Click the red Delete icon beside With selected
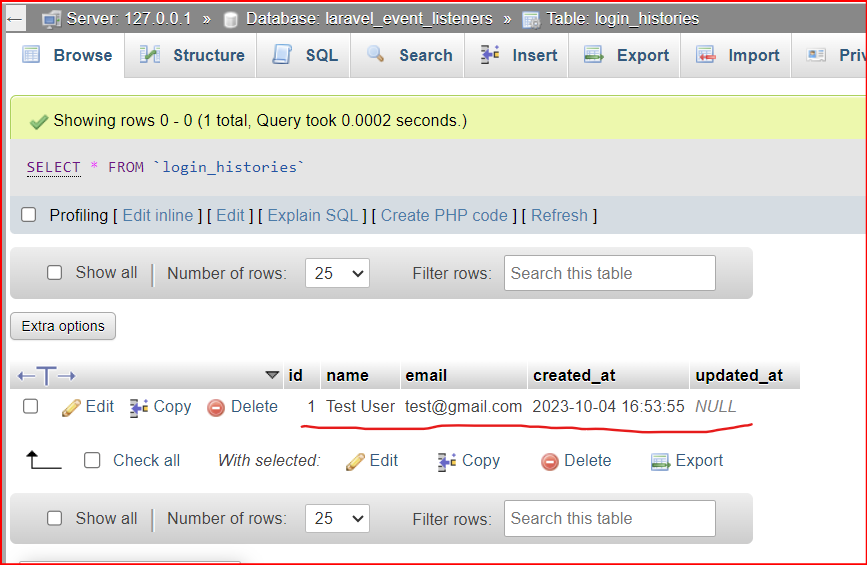867x565 pixels. tap(549, 461)
